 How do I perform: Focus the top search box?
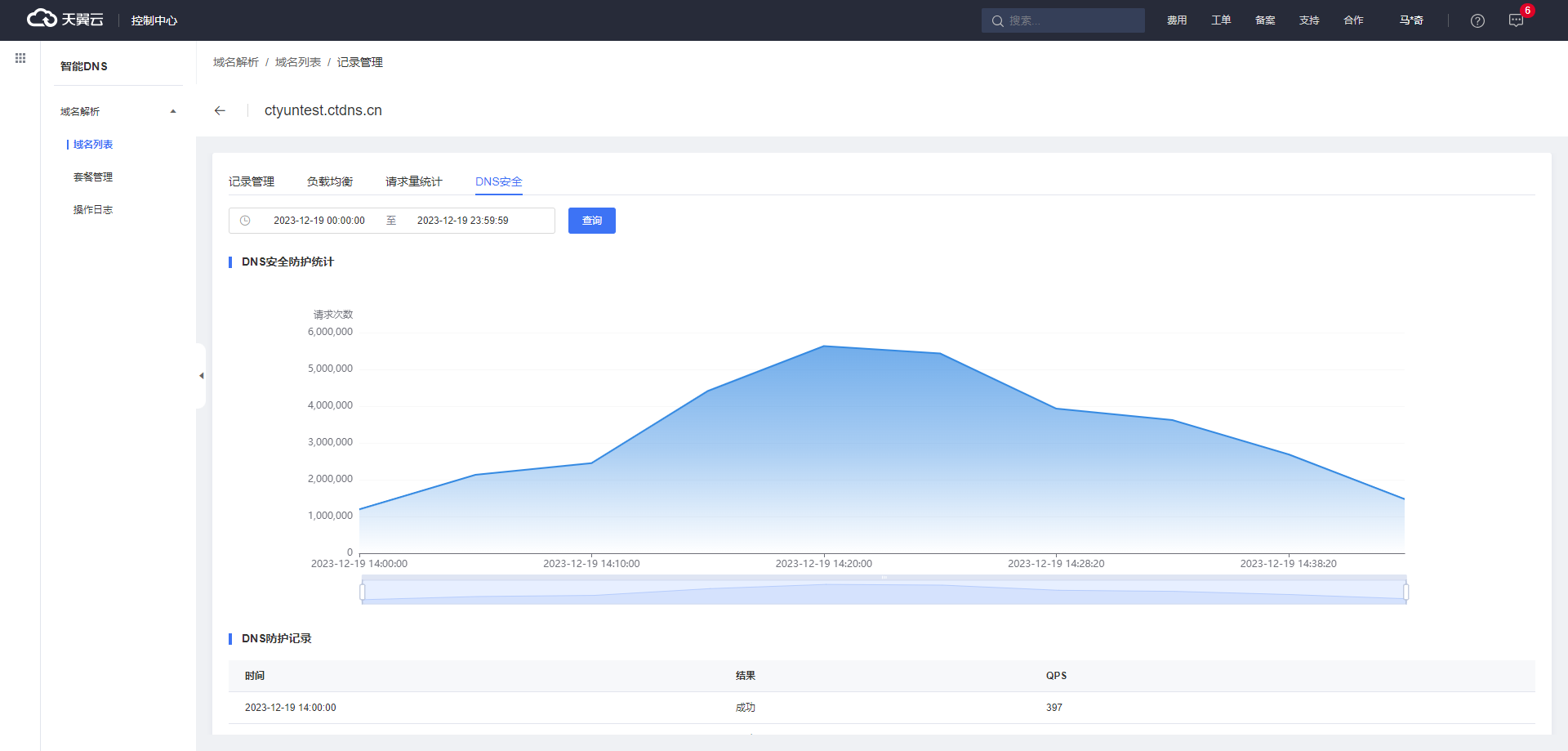point(1063,20)
